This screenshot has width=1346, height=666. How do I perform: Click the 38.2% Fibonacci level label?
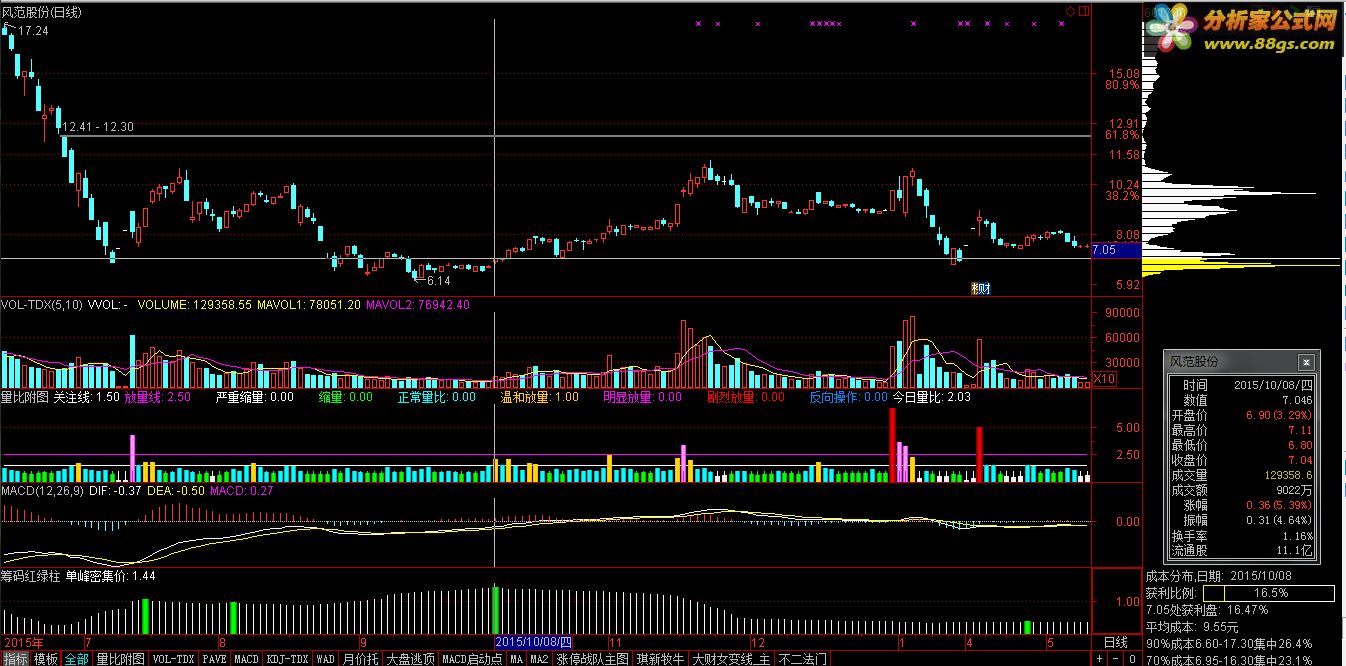point(1122,196)
